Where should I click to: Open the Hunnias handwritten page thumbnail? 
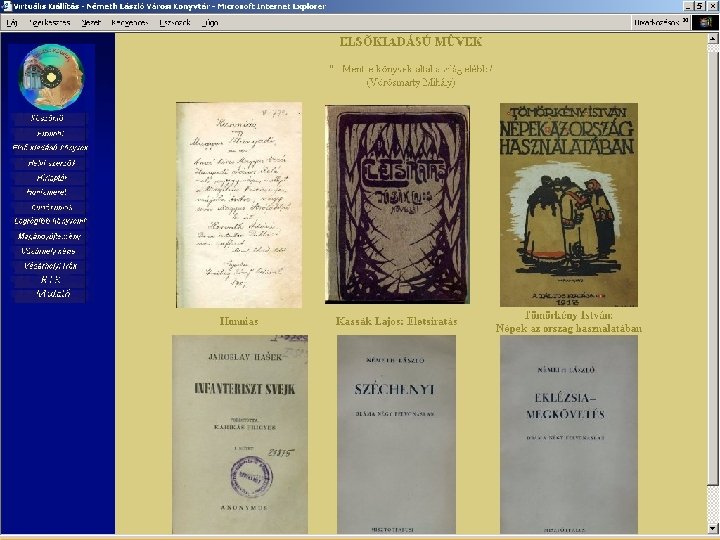(x=239, y=205)
